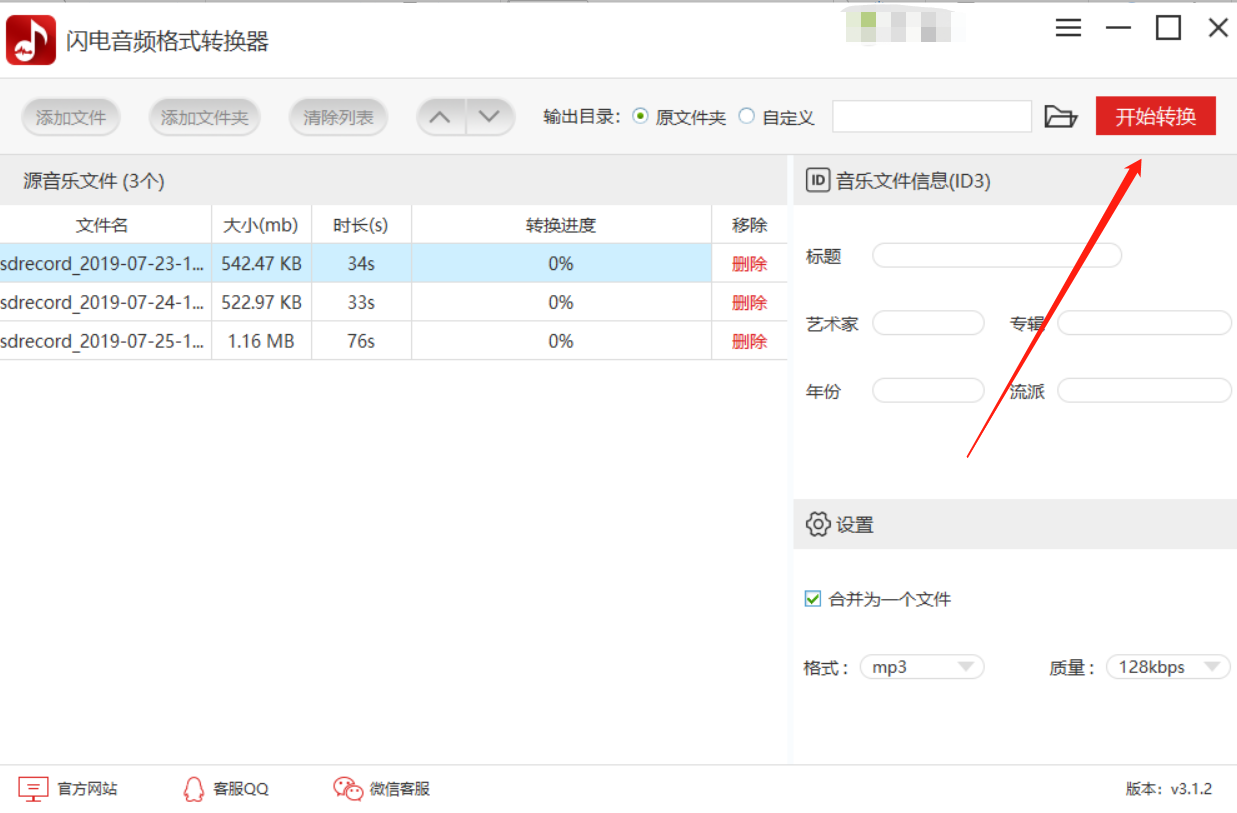Click the ID3 music info icon
This screenshot has height=813, width=1237.
817,181
